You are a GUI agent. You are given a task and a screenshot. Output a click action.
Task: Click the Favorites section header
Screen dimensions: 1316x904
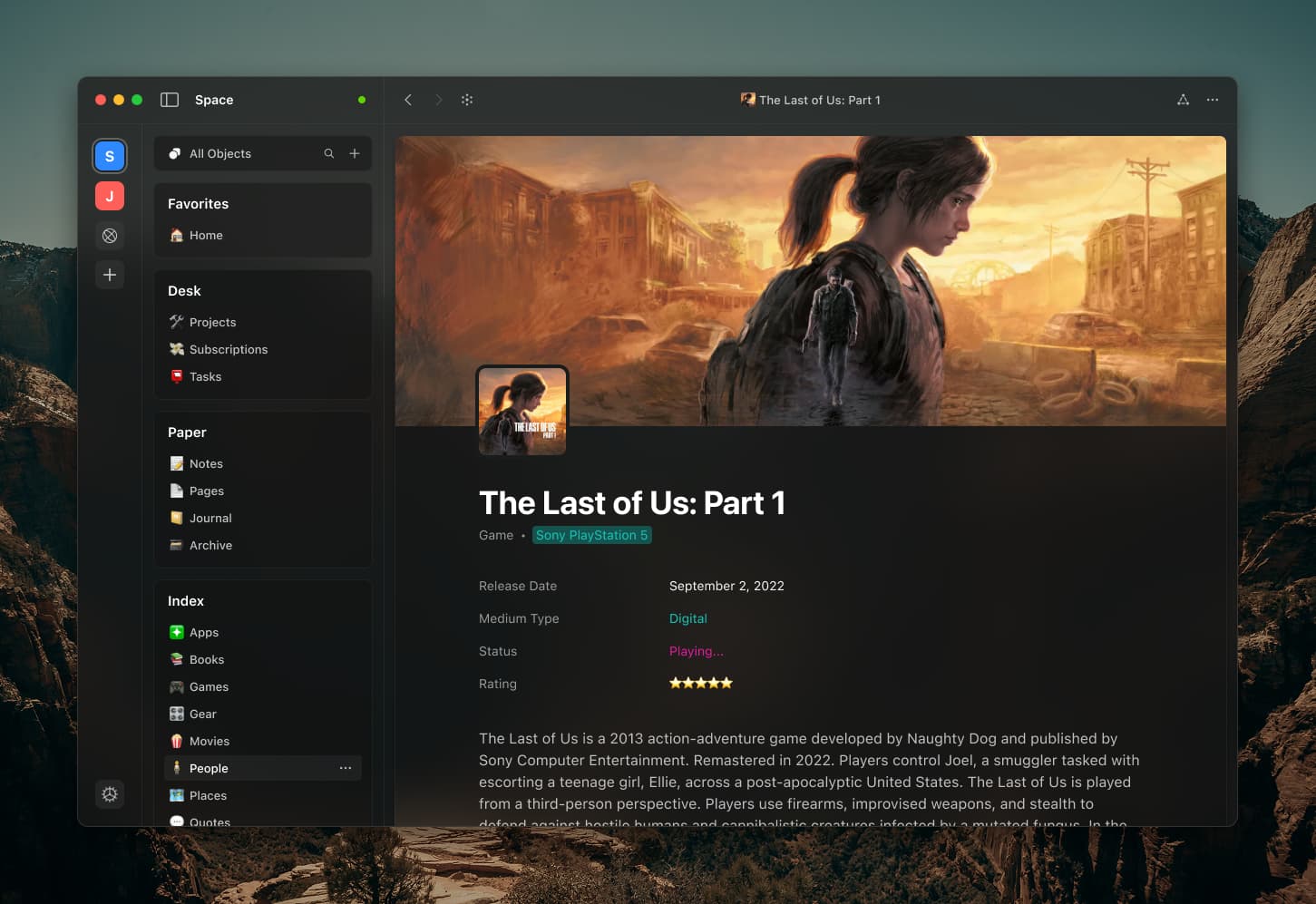(198, 204)
